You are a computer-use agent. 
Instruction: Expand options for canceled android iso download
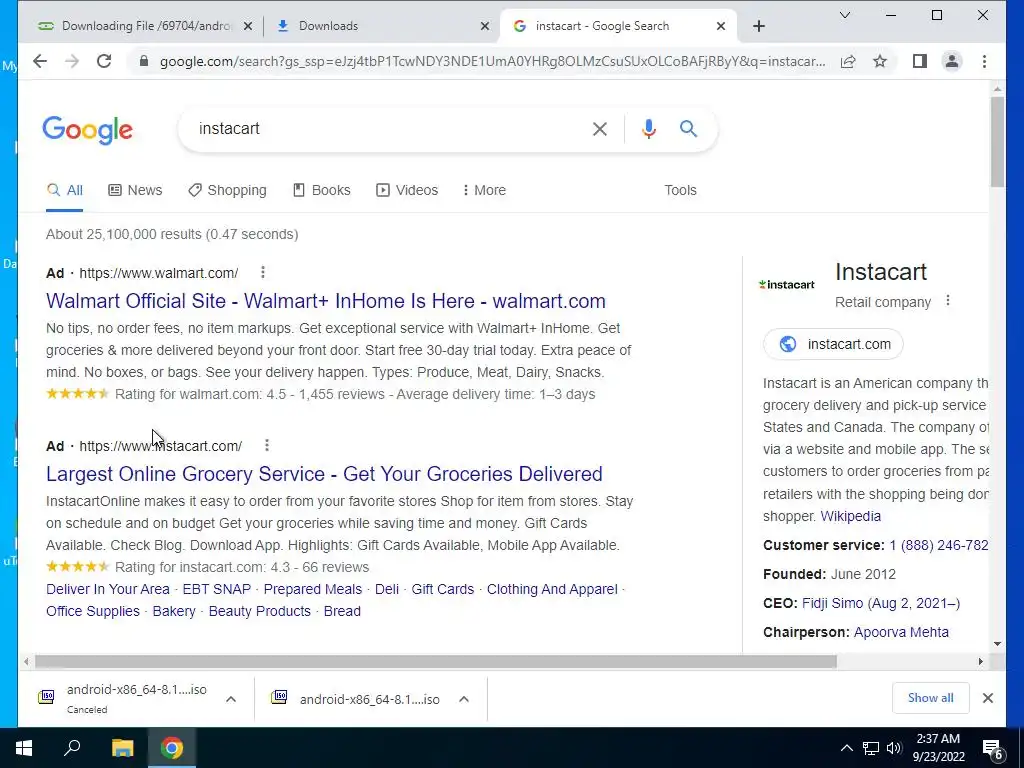tap(231, 699)
